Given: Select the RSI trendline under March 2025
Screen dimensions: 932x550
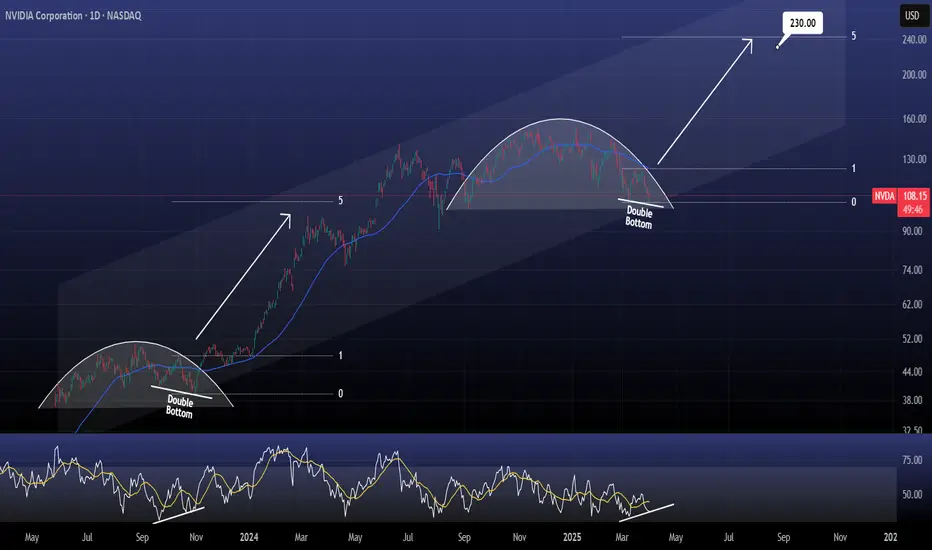Looking at the screenshot, I should (x=646, y=513).
